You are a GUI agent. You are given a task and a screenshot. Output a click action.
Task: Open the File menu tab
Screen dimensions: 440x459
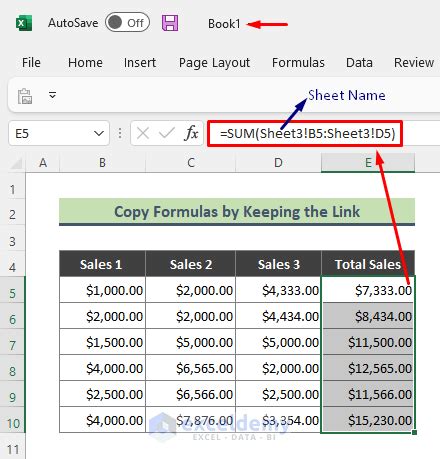(31, 62)
